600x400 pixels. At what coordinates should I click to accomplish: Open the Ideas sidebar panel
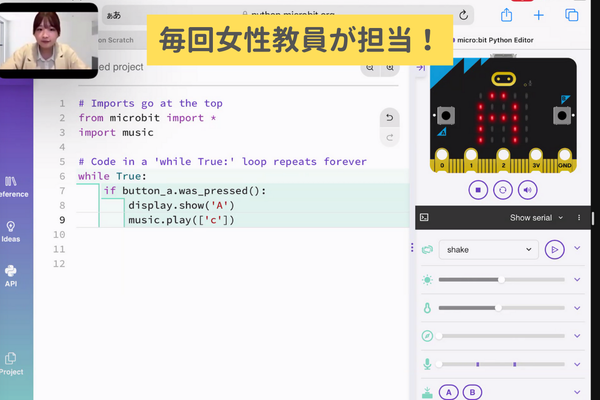(x=11, y=232)
